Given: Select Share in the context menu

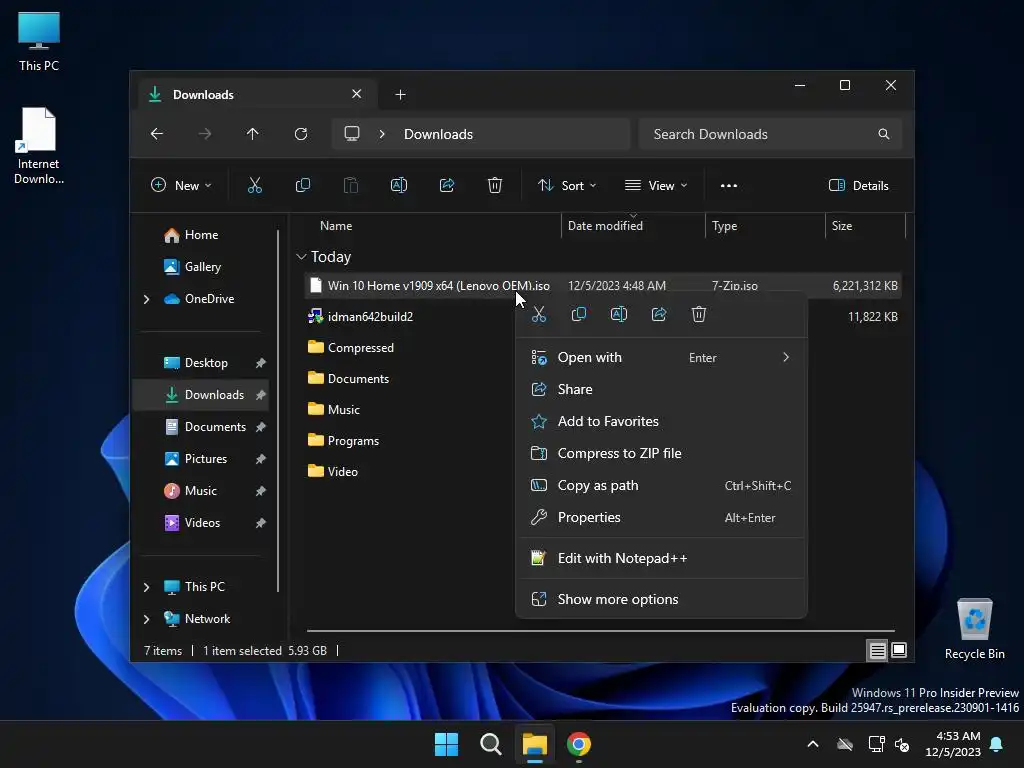Looking at the screenshot, I should [x=661, y=389].
